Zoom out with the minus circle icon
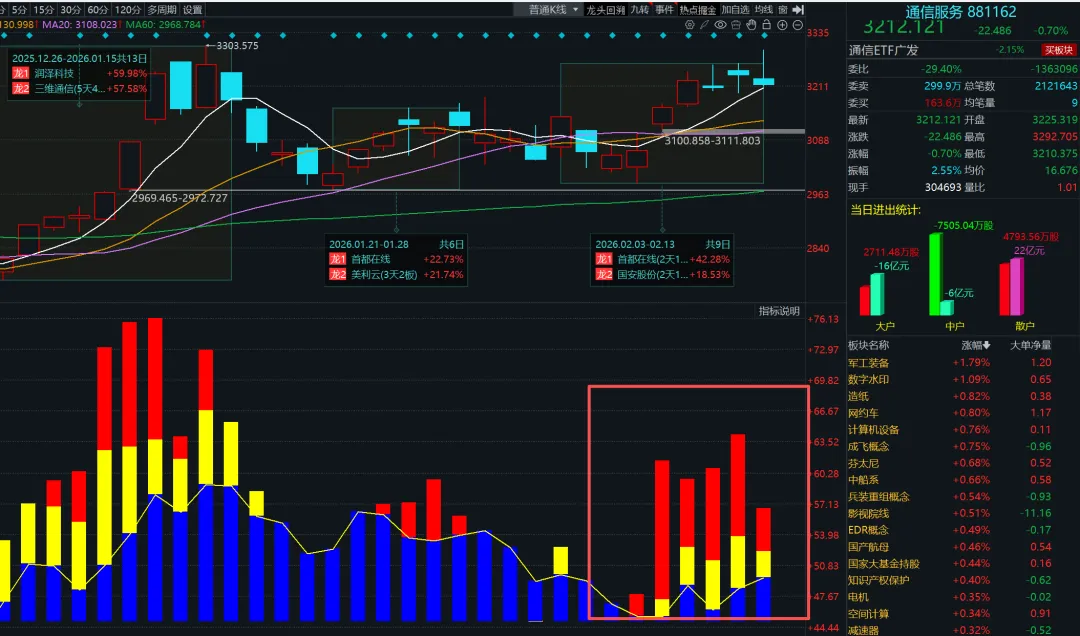 pos(798,25)
